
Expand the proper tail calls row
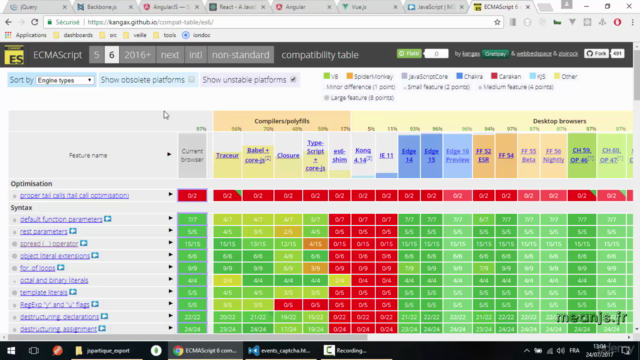170,194
